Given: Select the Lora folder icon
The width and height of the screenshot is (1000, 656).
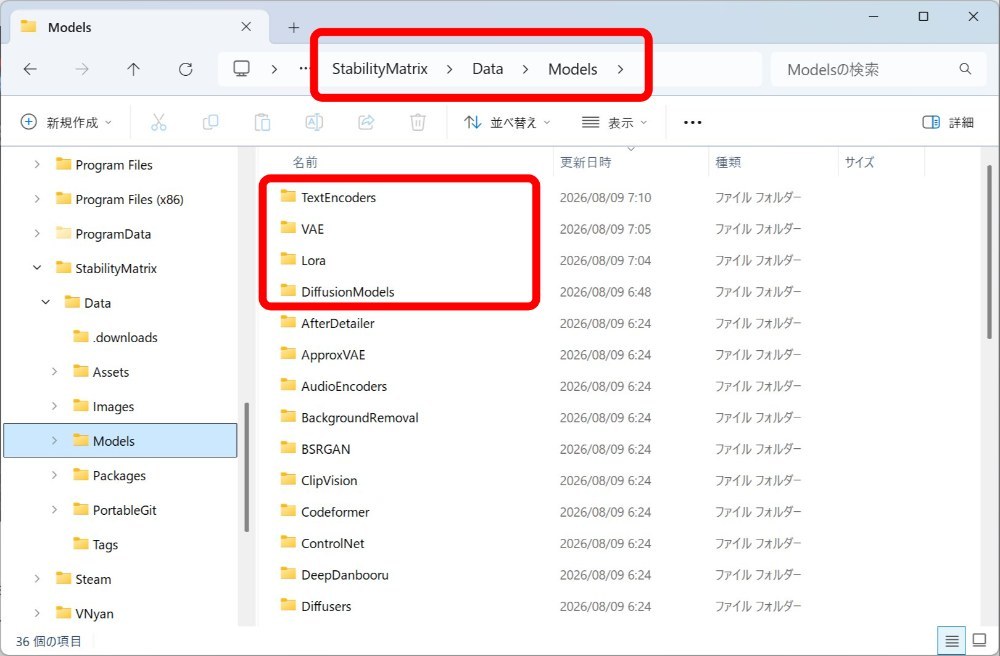Looking at the screenshot, I should coord(288,259).
